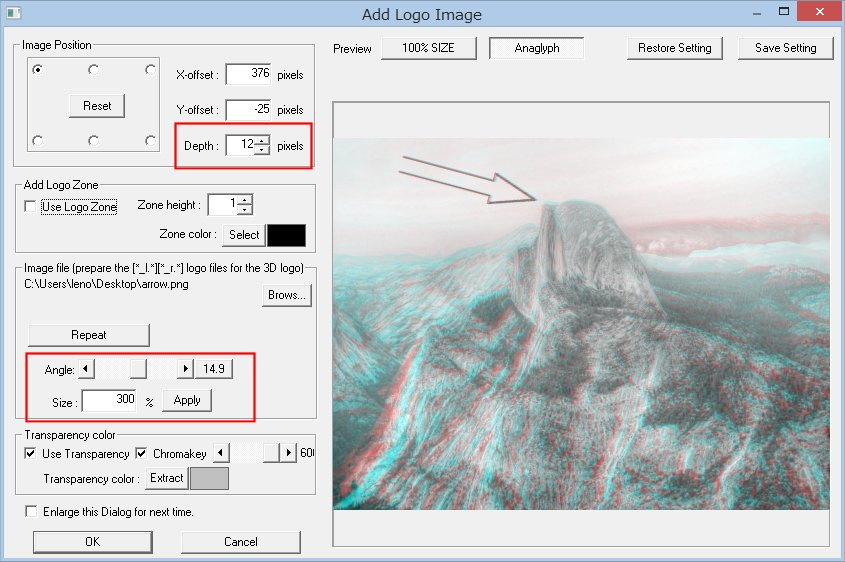The width and height of the screenshot is (845, 562).
Task: Select the bottom-right image position radio button
Action: click(150, 141)
